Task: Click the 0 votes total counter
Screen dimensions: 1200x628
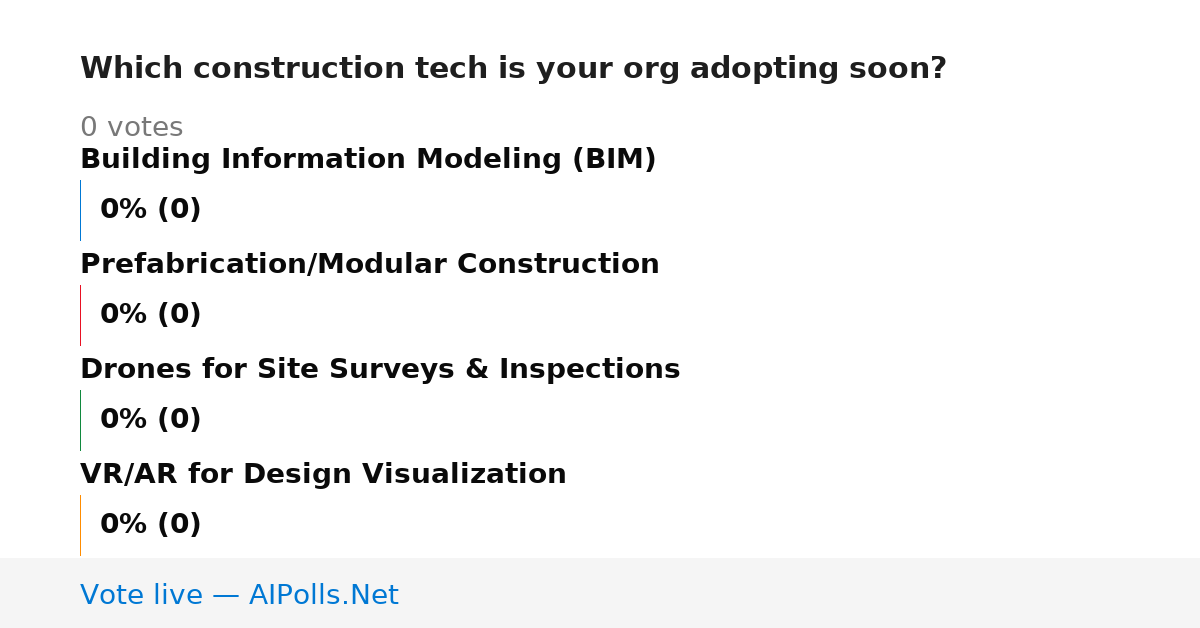Action: coord(131,128)
